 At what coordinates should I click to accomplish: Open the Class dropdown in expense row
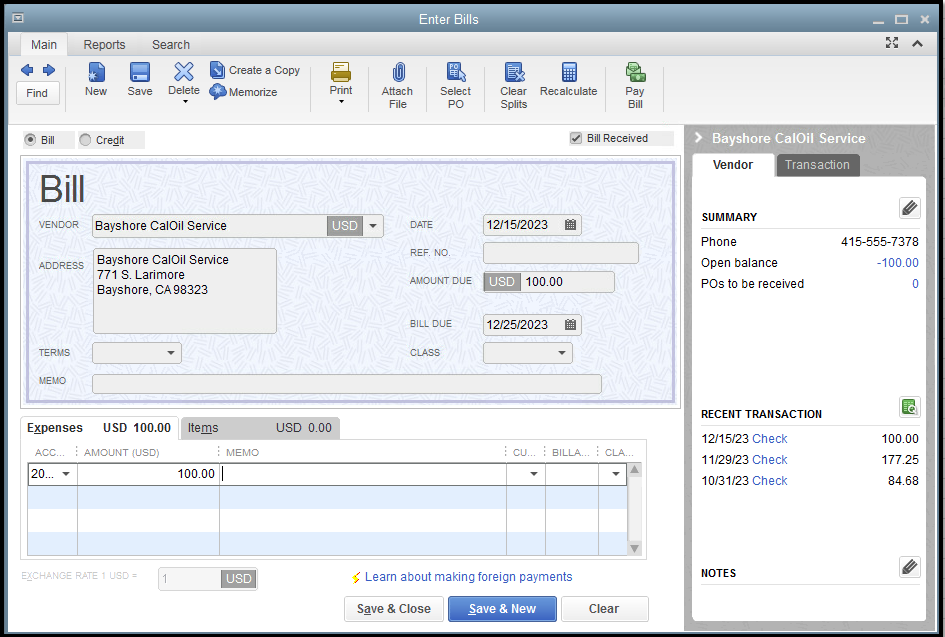(x=615, y=474)
